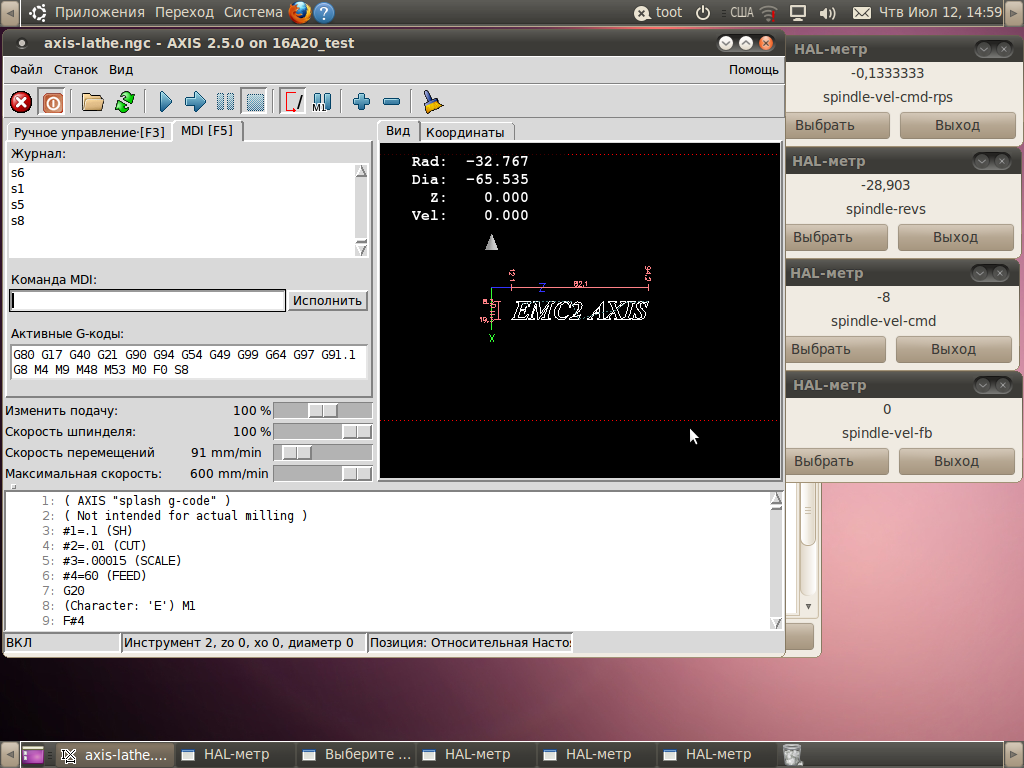
Task: Zoom out with the minus icon
Action: click(391, 101)
